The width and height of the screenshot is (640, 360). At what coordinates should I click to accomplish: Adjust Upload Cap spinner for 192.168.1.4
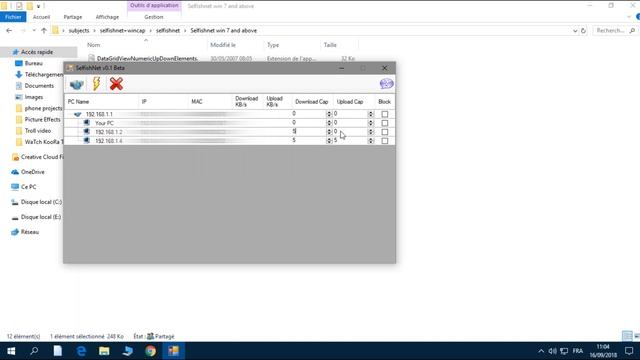[x=371, y=141]
